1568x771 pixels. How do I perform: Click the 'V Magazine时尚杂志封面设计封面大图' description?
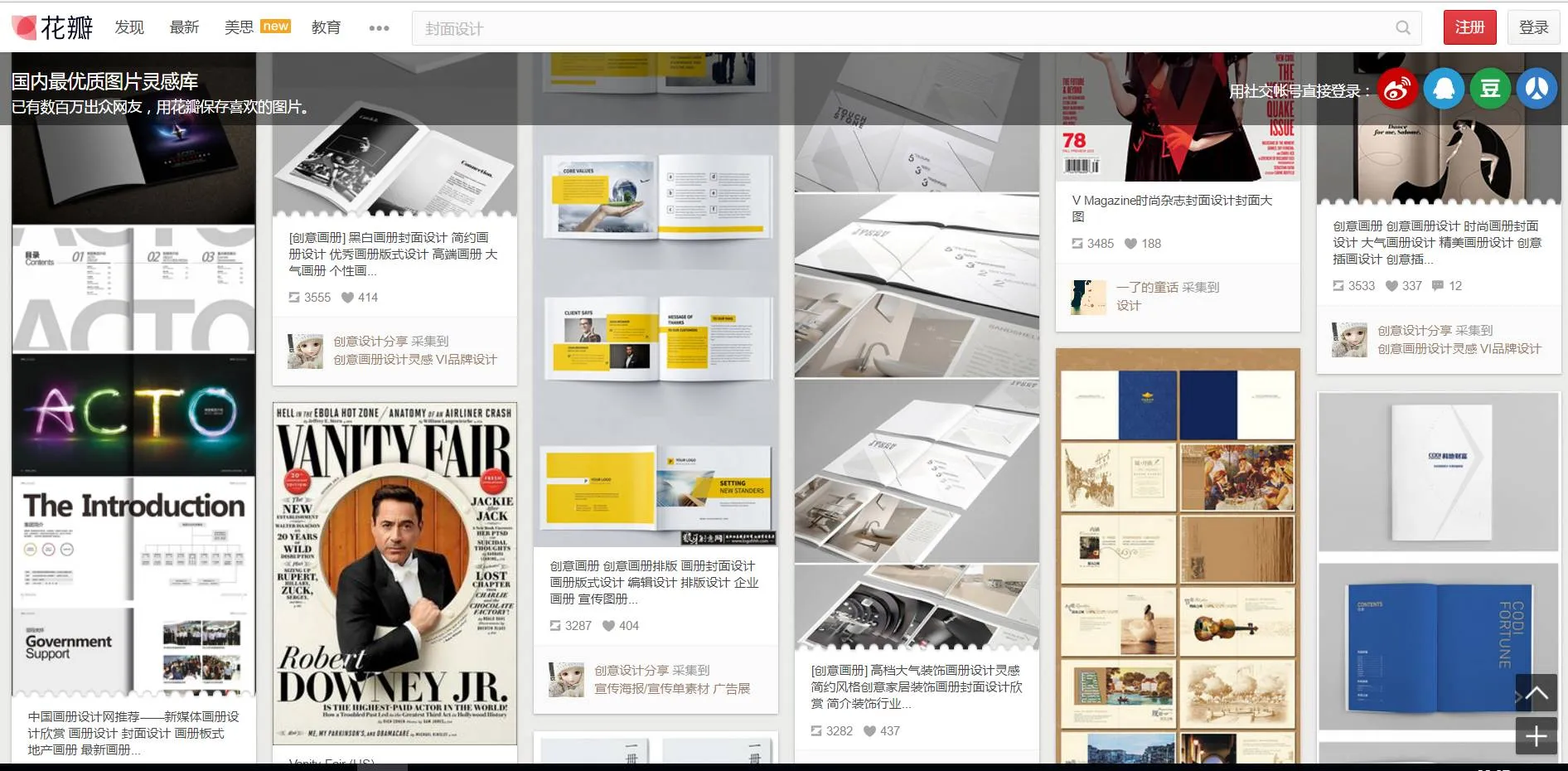pyautogui.click(x=1172, y=209)
